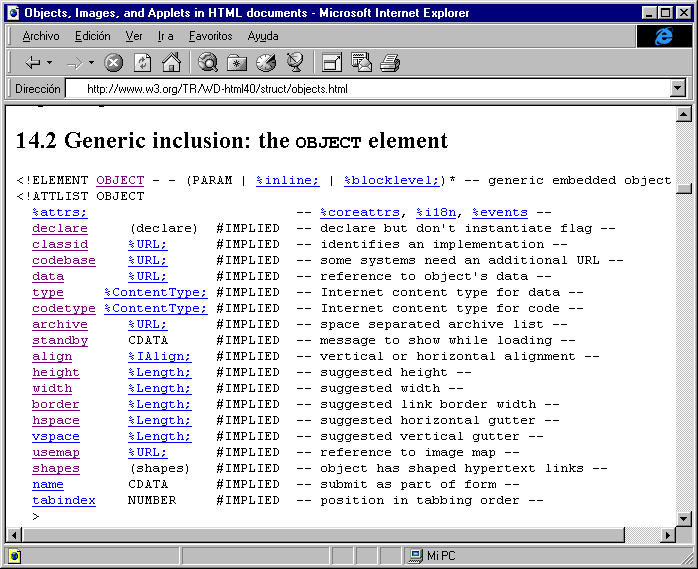Open %ContentType; link in the type row
The height and width of the screenshot is (569, 698).
(x=155, y=293)
